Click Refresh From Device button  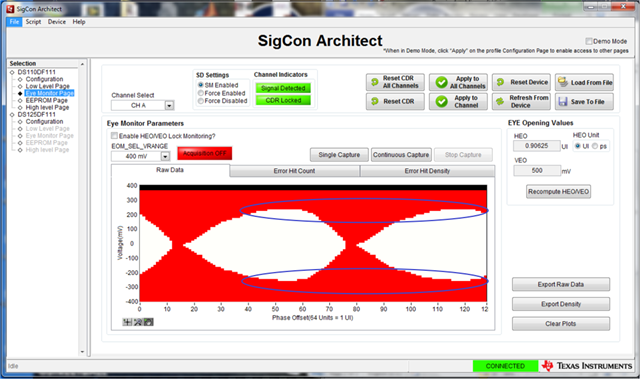click(521, 101)
